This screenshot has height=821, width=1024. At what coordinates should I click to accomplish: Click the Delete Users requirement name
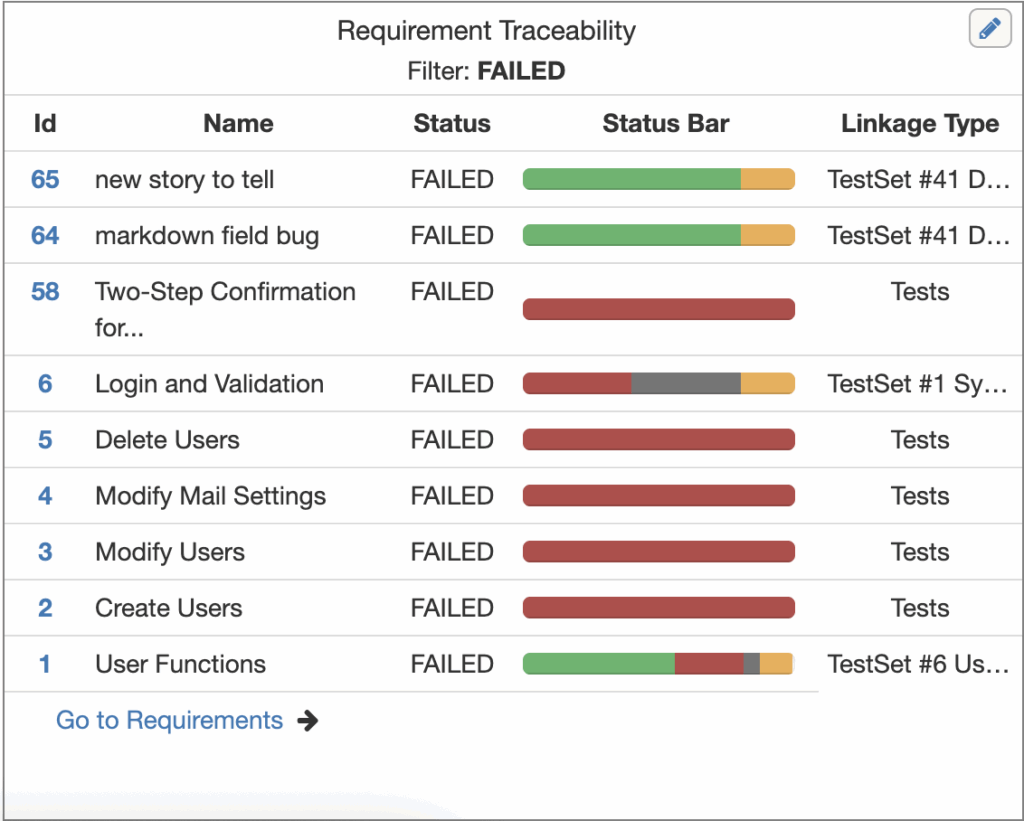coord(167,440)
